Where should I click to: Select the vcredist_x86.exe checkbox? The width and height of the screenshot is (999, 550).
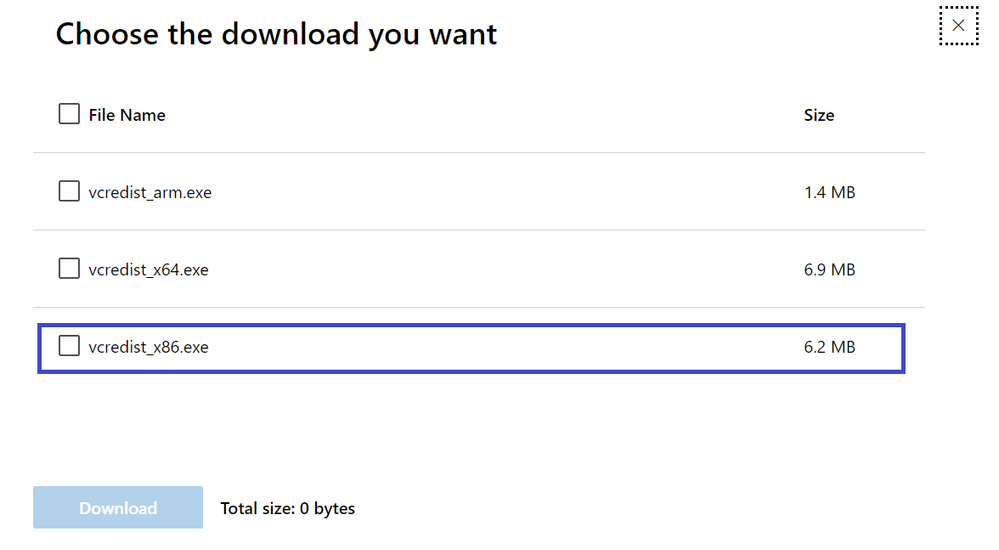pyautogui.click(x=69, y=346)
